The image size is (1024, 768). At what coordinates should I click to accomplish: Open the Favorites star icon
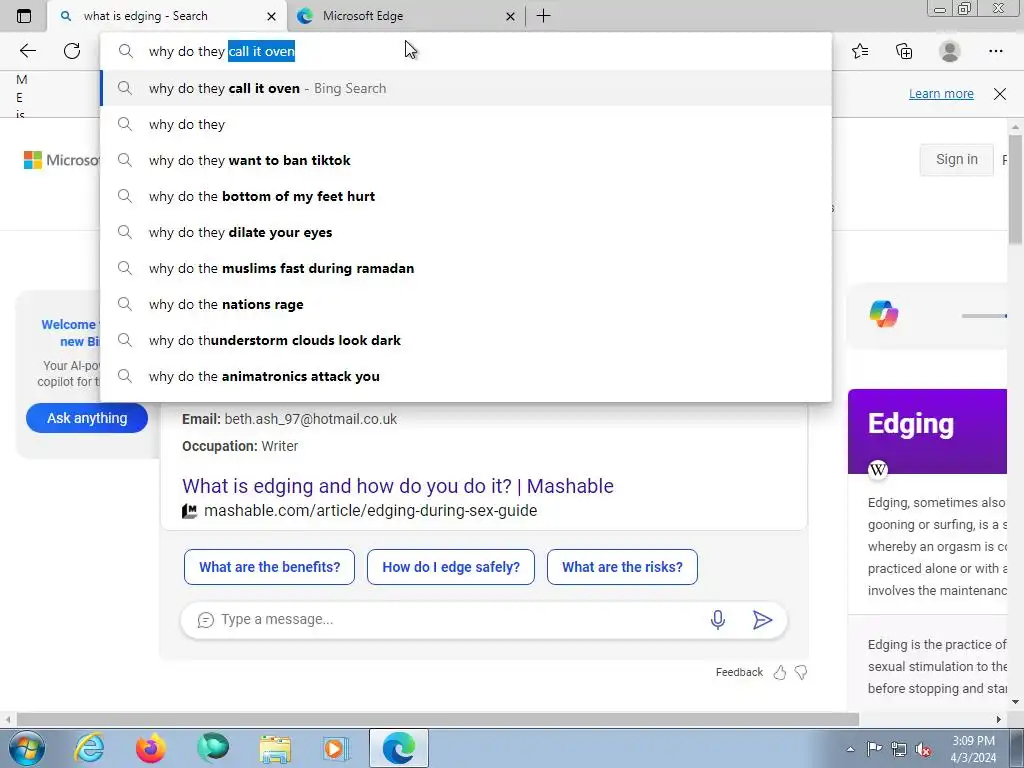[x=860, y=51]
